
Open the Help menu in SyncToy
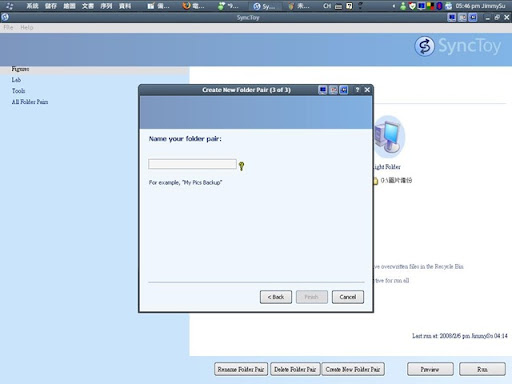(27, 27)
